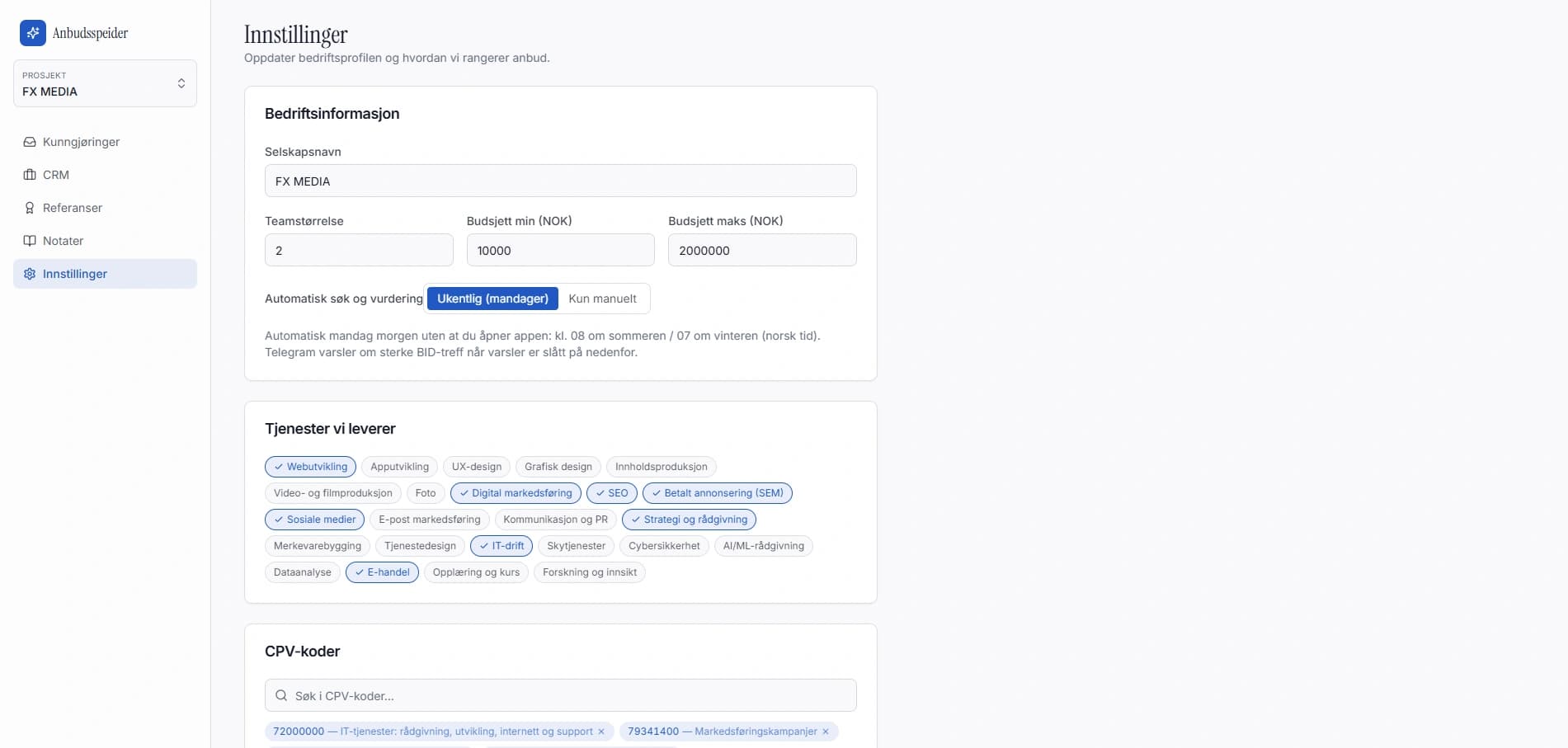1568x748 pixels.
Task: Open Notater in the sidebar
Action: click(x=105, y=241)
